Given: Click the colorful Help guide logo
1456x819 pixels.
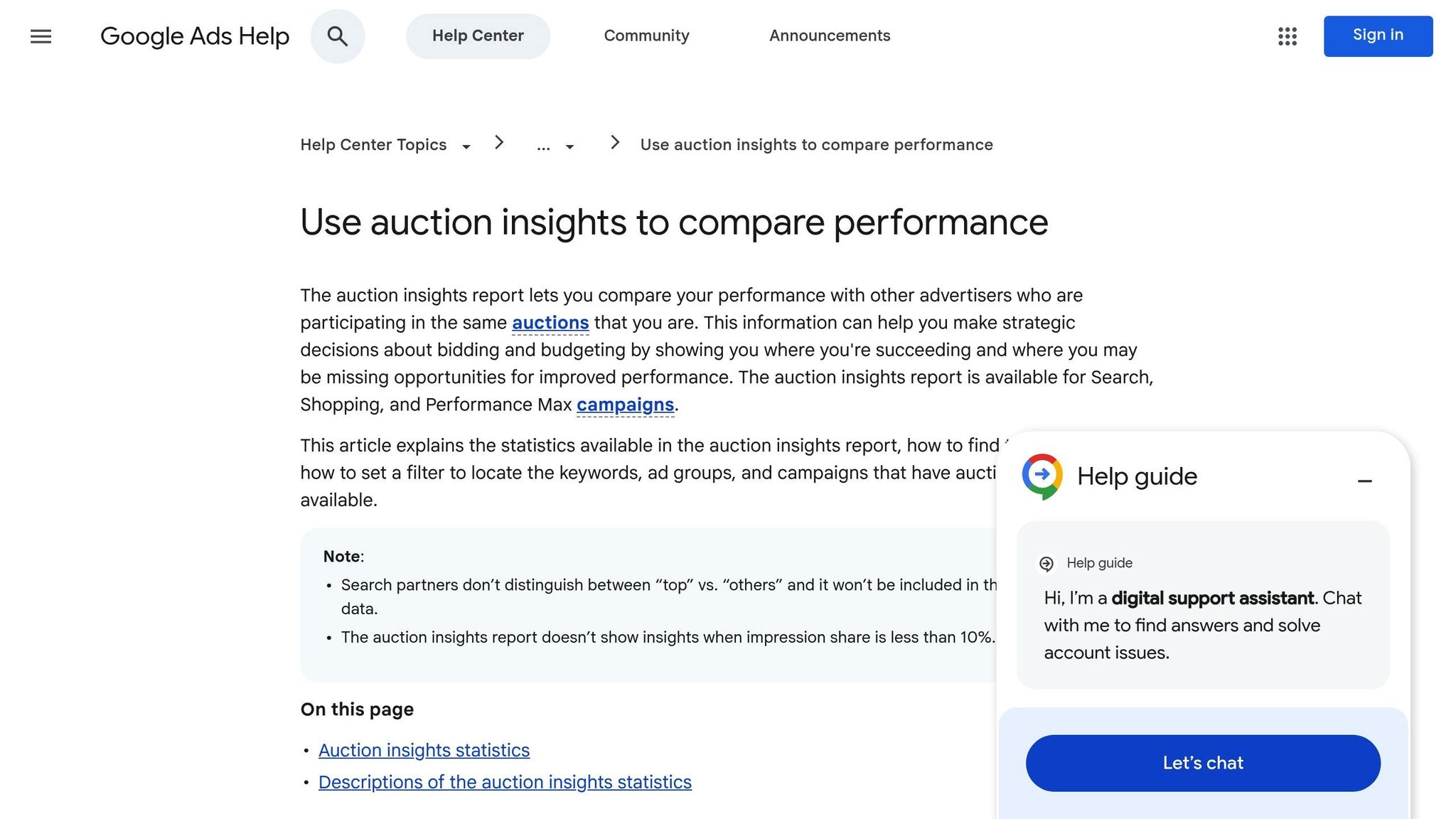Looking at the screenshot, I should tap(1041, 476).
